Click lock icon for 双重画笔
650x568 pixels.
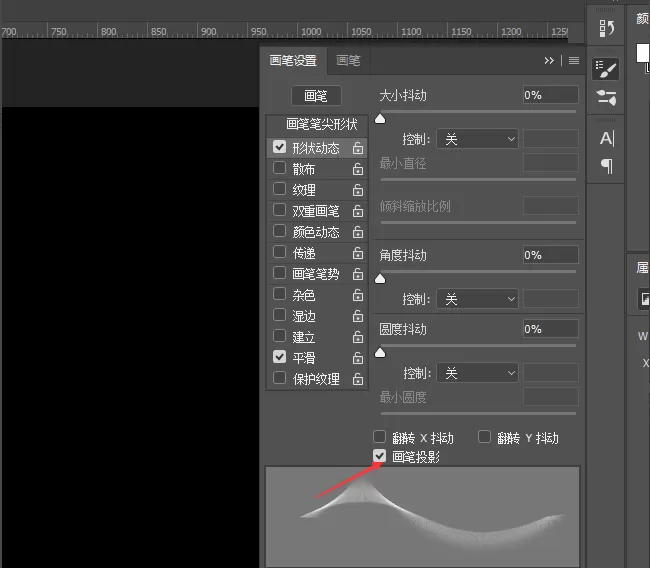click(358, 211)
